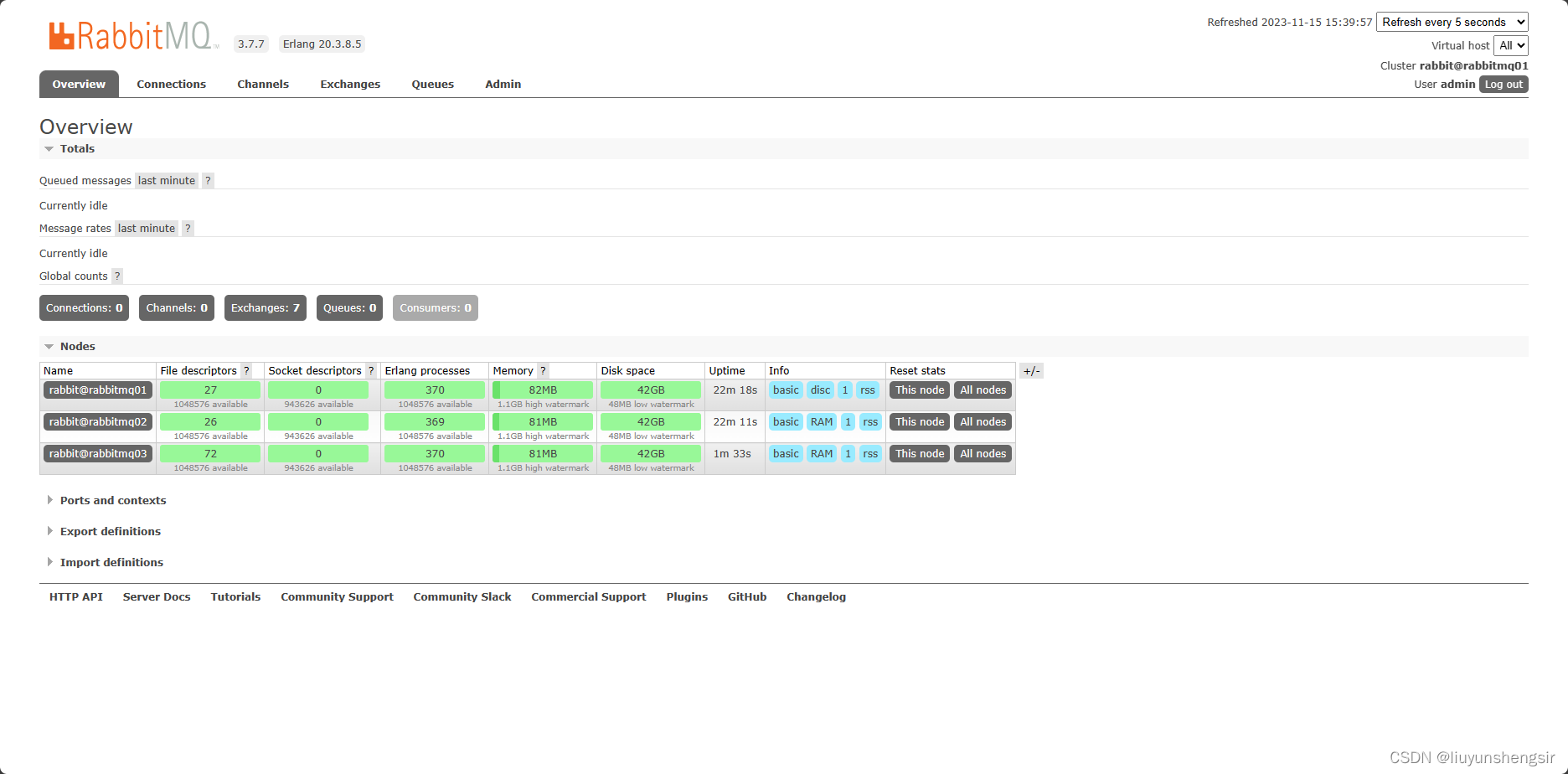Switch to the Exchanges tab

tap(350, 84)
